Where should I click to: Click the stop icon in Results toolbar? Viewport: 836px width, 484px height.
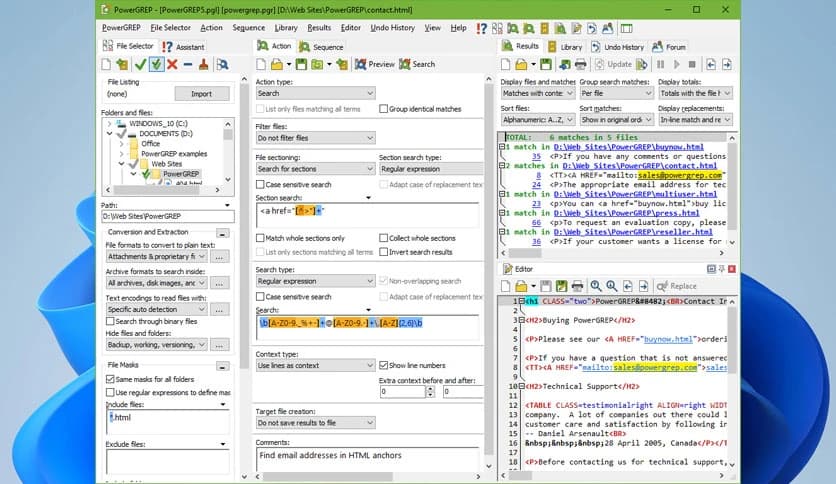(692, 64)
